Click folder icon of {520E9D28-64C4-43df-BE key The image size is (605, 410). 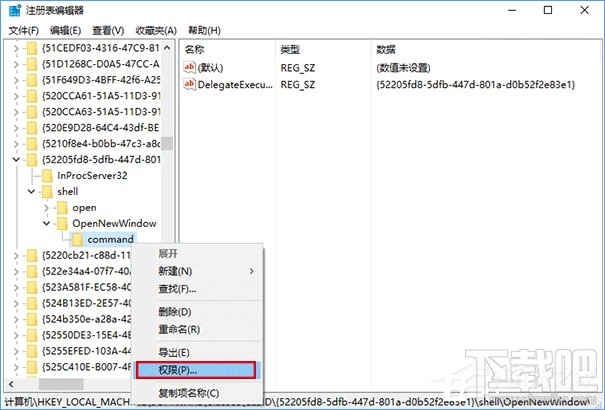coord(32,128)
